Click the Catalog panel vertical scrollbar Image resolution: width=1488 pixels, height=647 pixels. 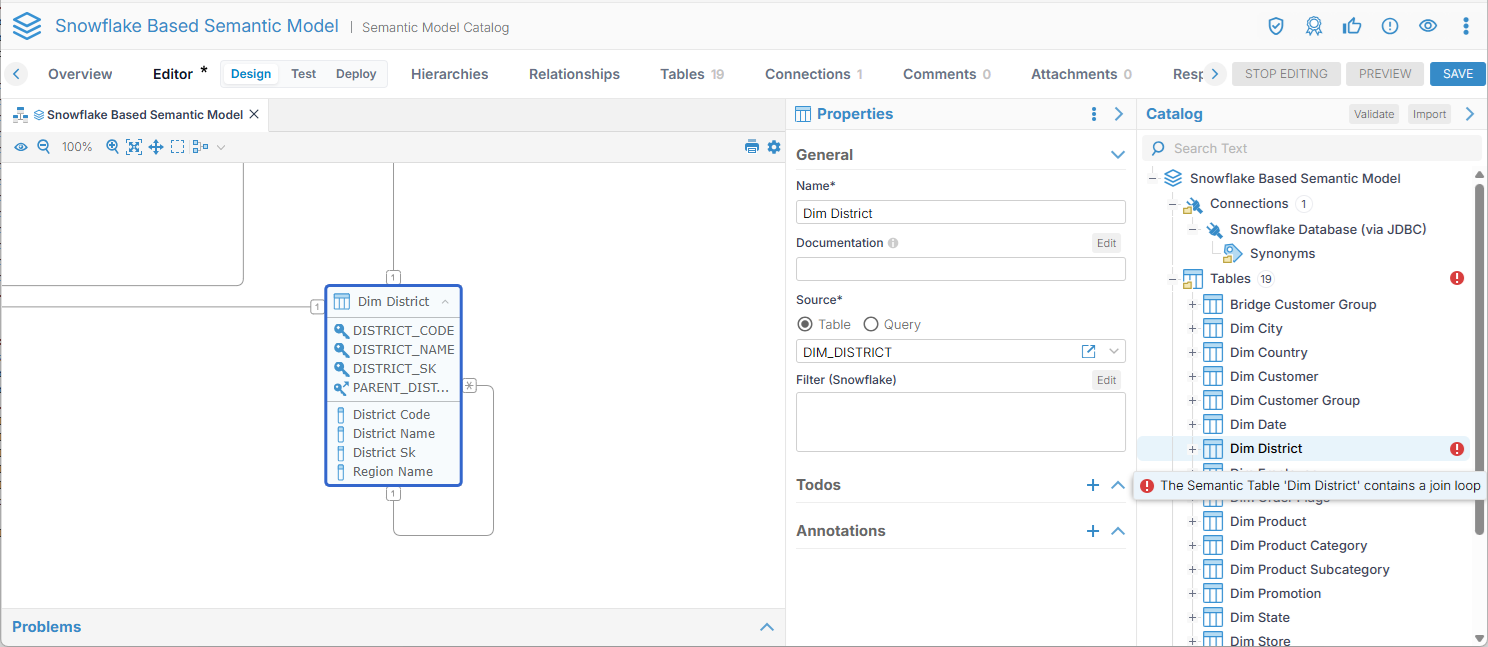[x=1479, y=350]
